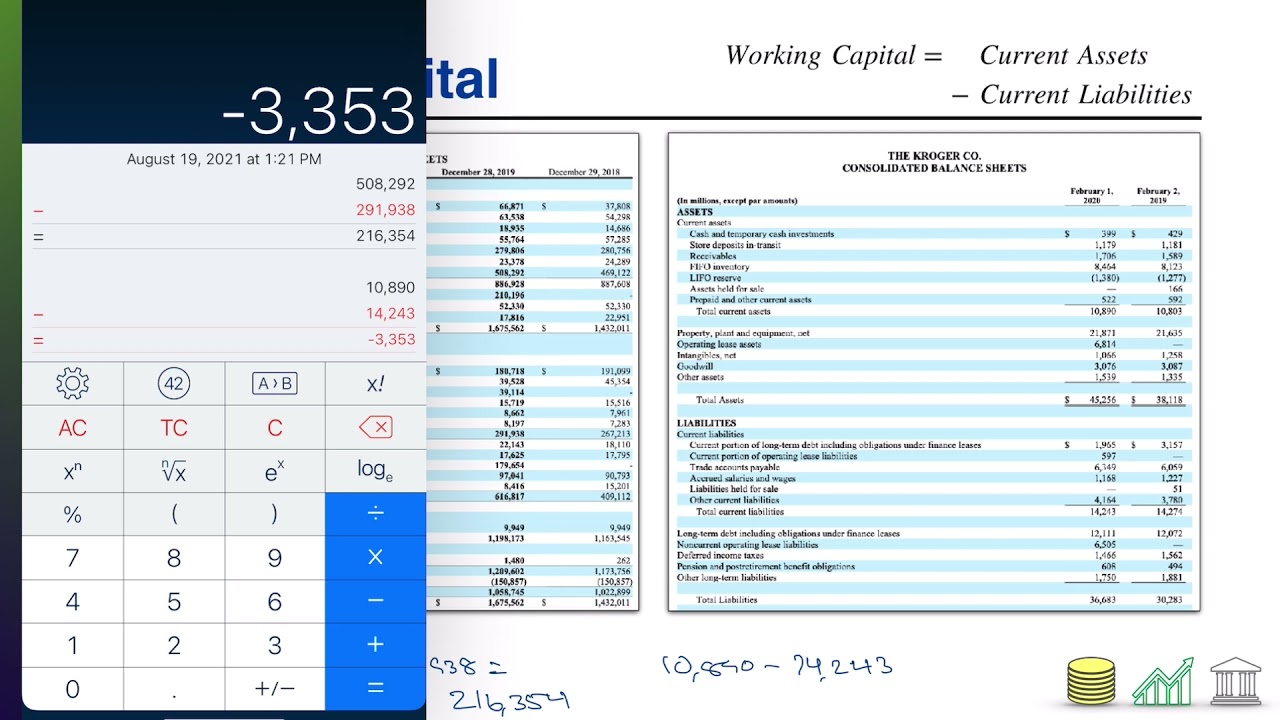Tap the x to the power n key
1280x720 pixels.
click(x=73, y=471)
